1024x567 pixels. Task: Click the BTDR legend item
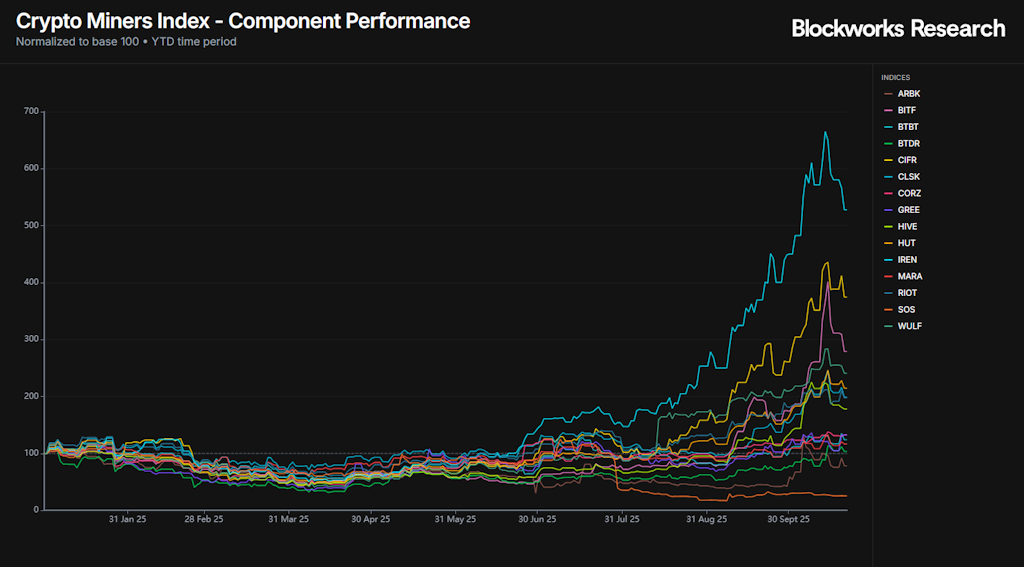click(908, 144)
